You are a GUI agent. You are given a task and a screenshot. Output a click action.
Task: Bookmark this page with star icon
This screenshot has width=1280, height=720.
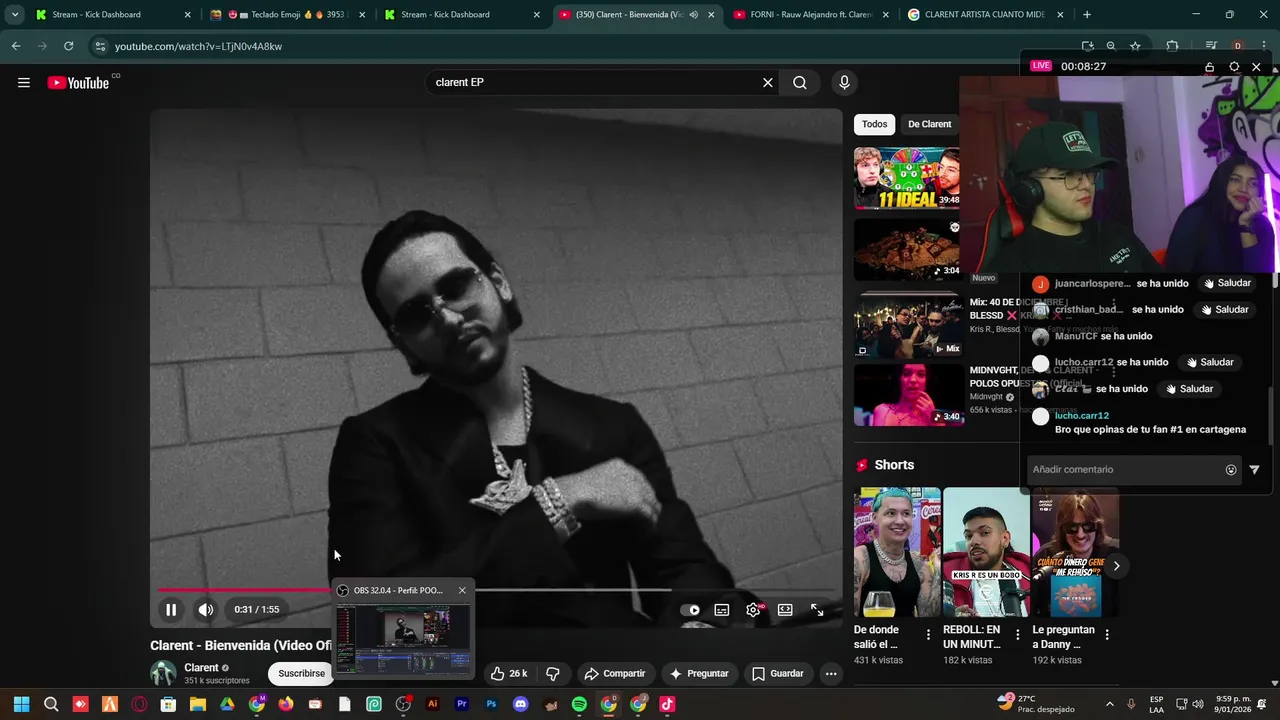pos(1135,46)
